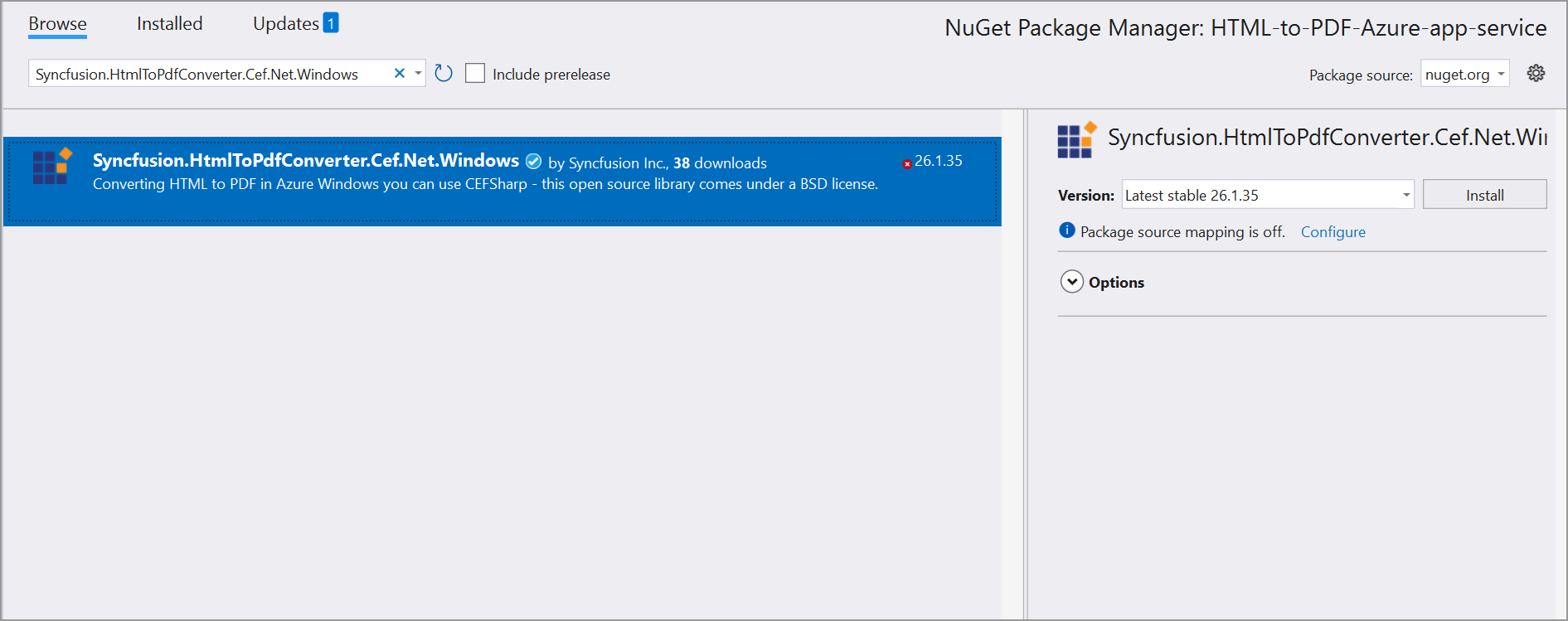Click the red error icon next to 26.1.35

tap(907, 164)
